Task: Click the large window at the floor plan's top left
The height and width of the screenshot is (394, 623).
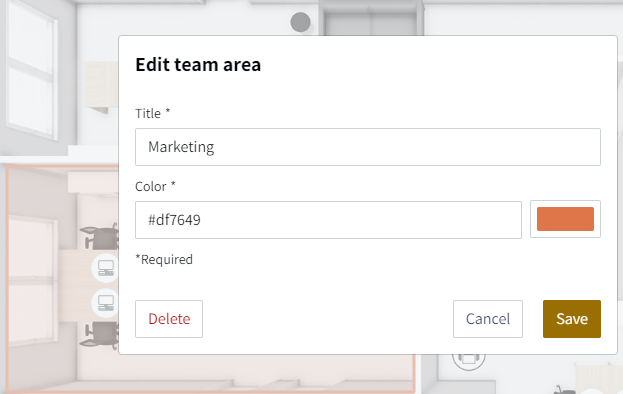Action: (x=31, y=70)
